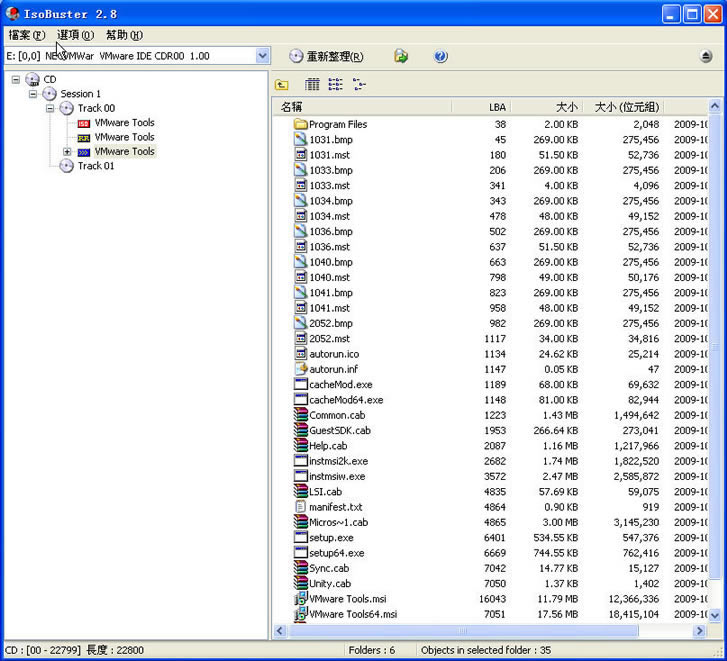
Task: Open the drive selection dropdown
Action: tap(262, 56)
